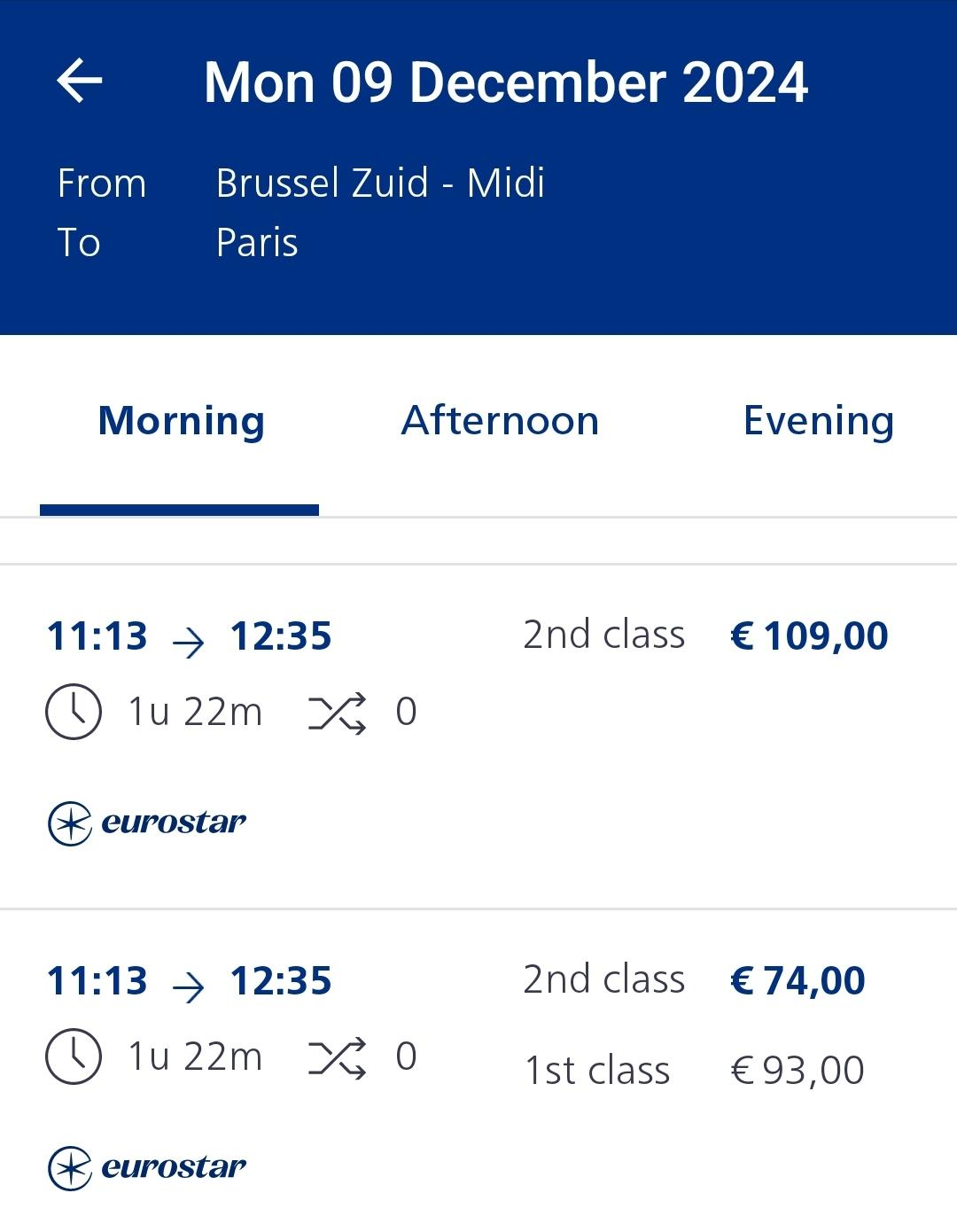957x1232 pixels.
Task: Click the transfers shuffle icon on €74,00 trip
Action: click(x=337, y=1057)
